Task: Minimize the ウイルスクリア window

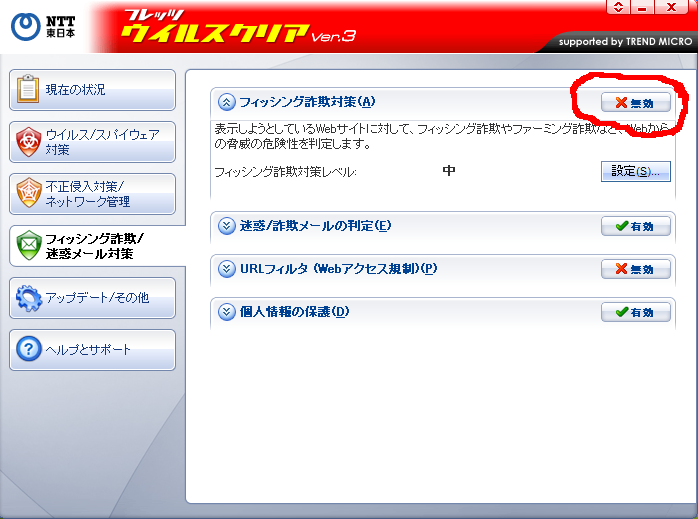Action: click(x=641, y=7)
